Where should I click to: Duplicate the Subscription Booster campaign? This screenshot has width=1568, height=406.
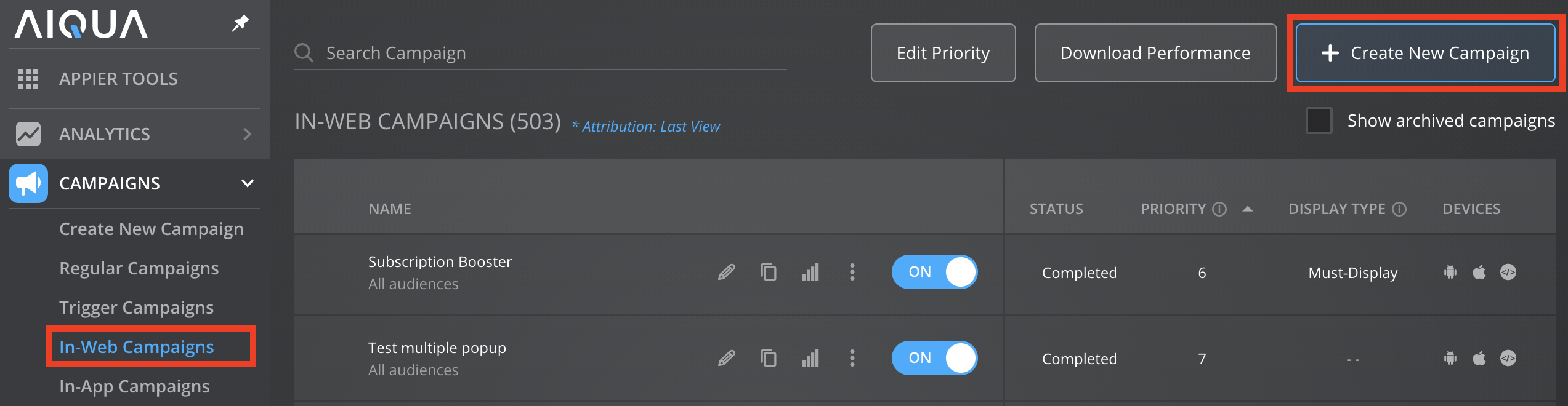(x=769, y=272)
